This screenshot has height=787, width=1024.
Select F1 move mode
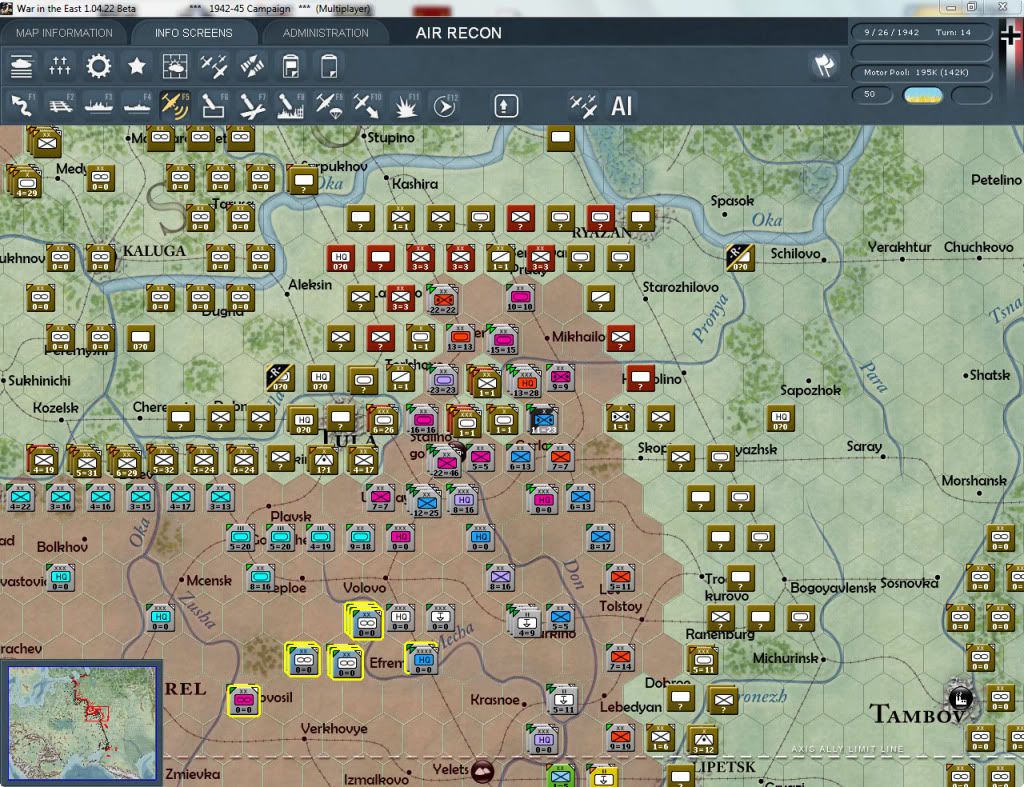[22, 106]
